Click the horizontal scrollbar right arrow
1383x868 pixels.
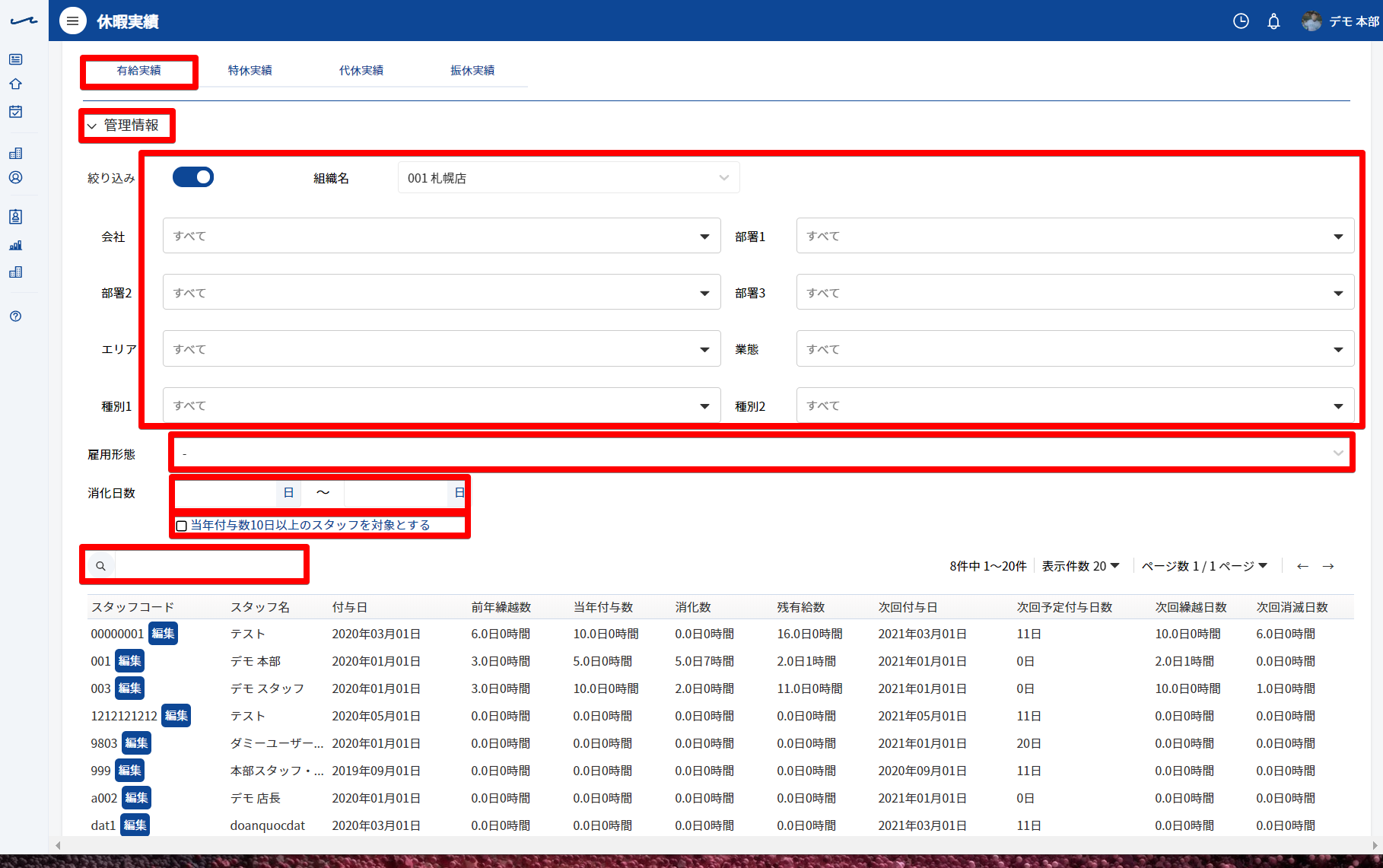[1375, 845]
